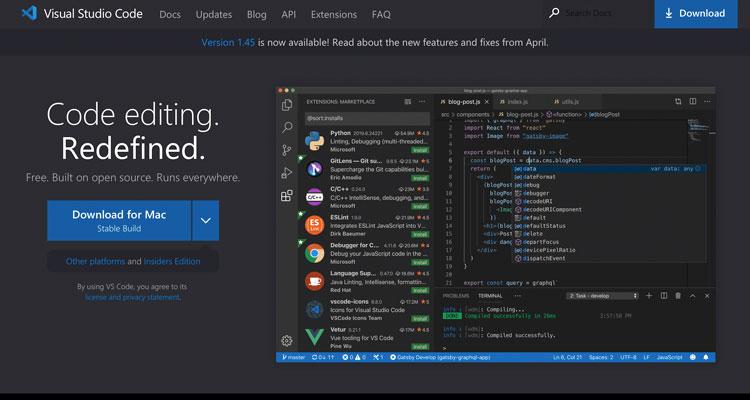750x400 pixels.
Task: Open the Updates navigation item
Action: click(x=213, y=14)
